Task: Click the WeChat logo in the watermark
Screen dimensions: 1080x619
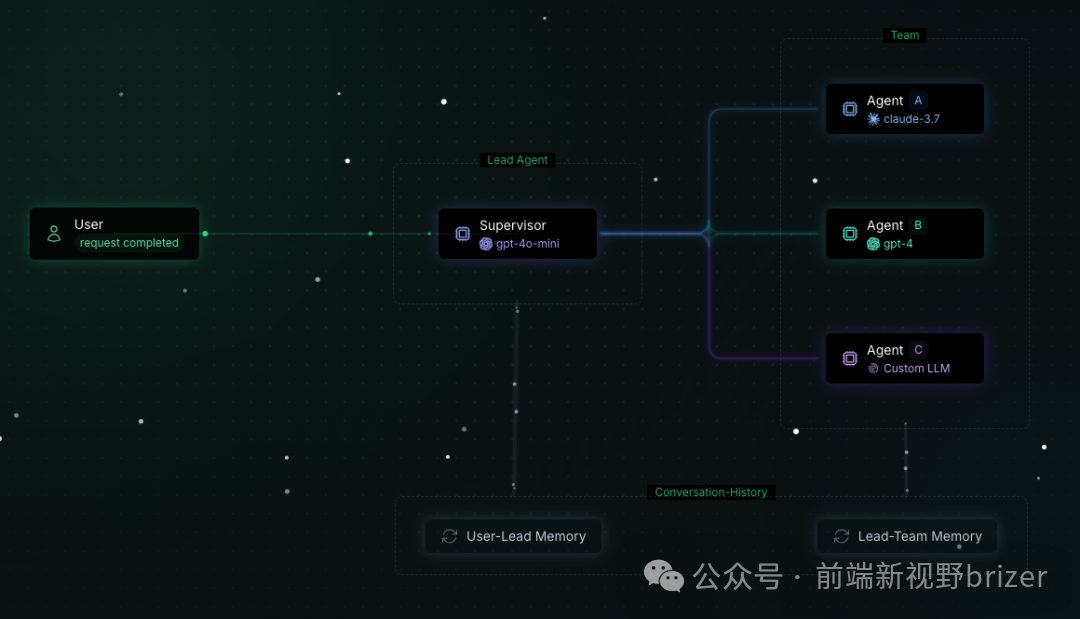Action: coord(663,576)
